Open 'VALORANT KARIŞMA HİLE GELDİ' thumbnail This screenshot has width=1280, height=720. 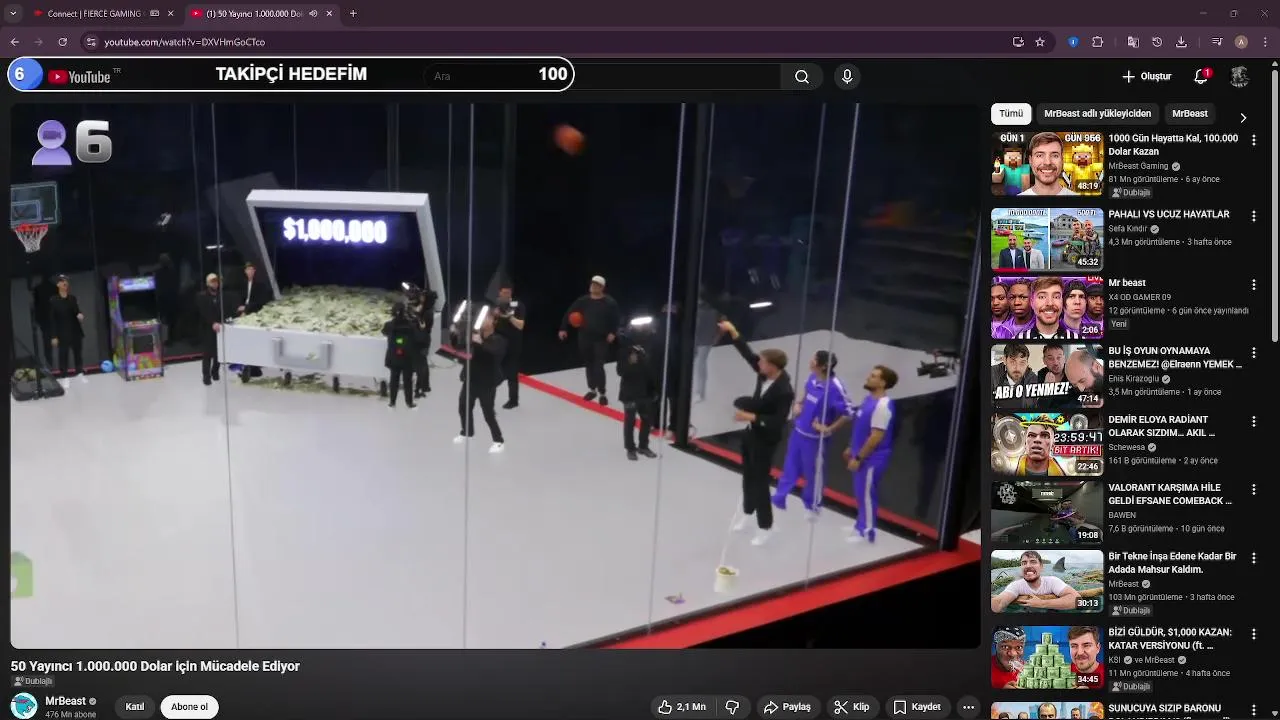(1047, 512)
